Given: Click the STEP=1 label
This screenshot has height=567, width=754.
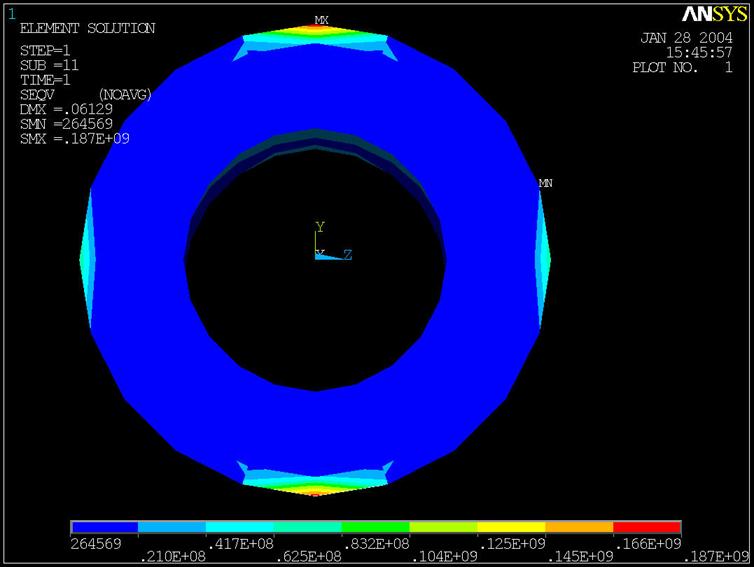Looking at the screenshot, I should [x=45, y=50].
